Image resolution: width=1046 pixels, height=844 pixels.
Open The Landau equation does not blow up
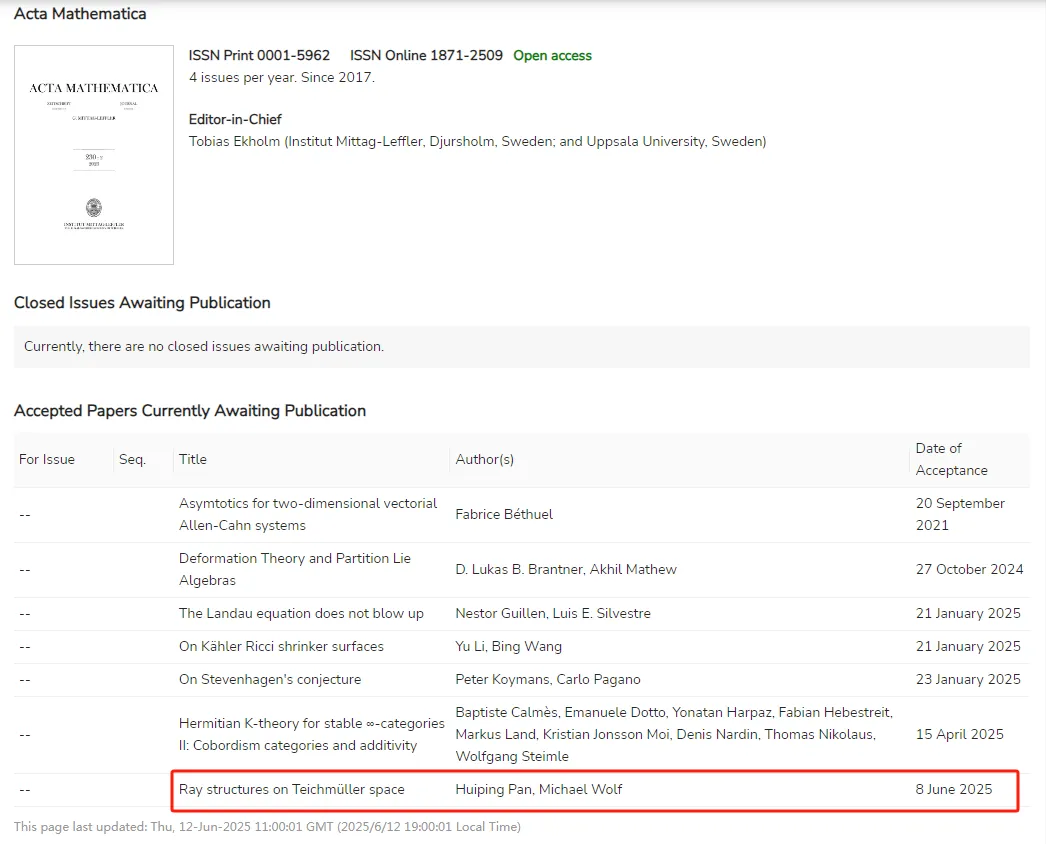pos(301,613)
